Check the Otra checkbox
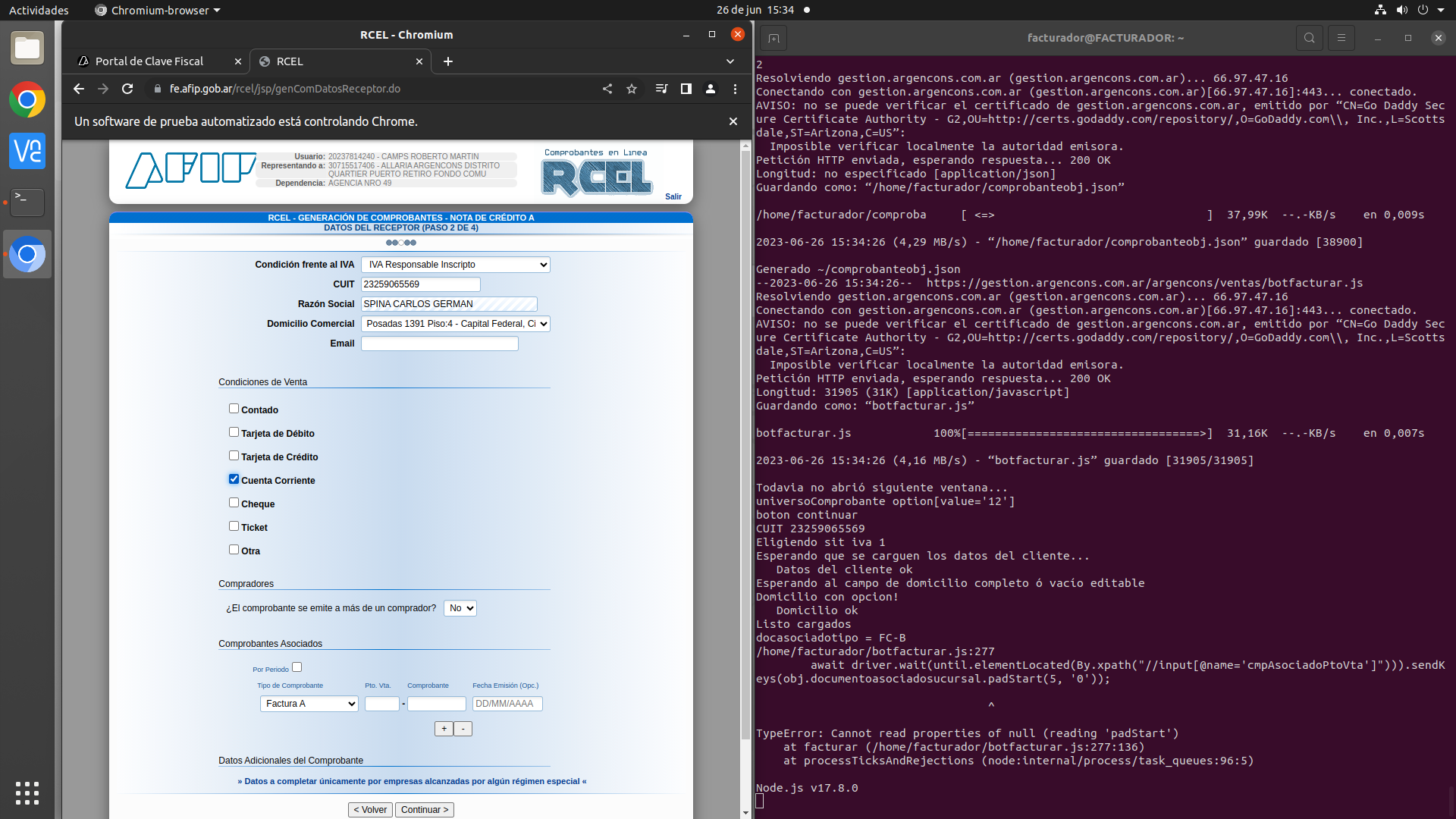The height and width of the screenshot is (819, 1456). (x=234, y=550)
